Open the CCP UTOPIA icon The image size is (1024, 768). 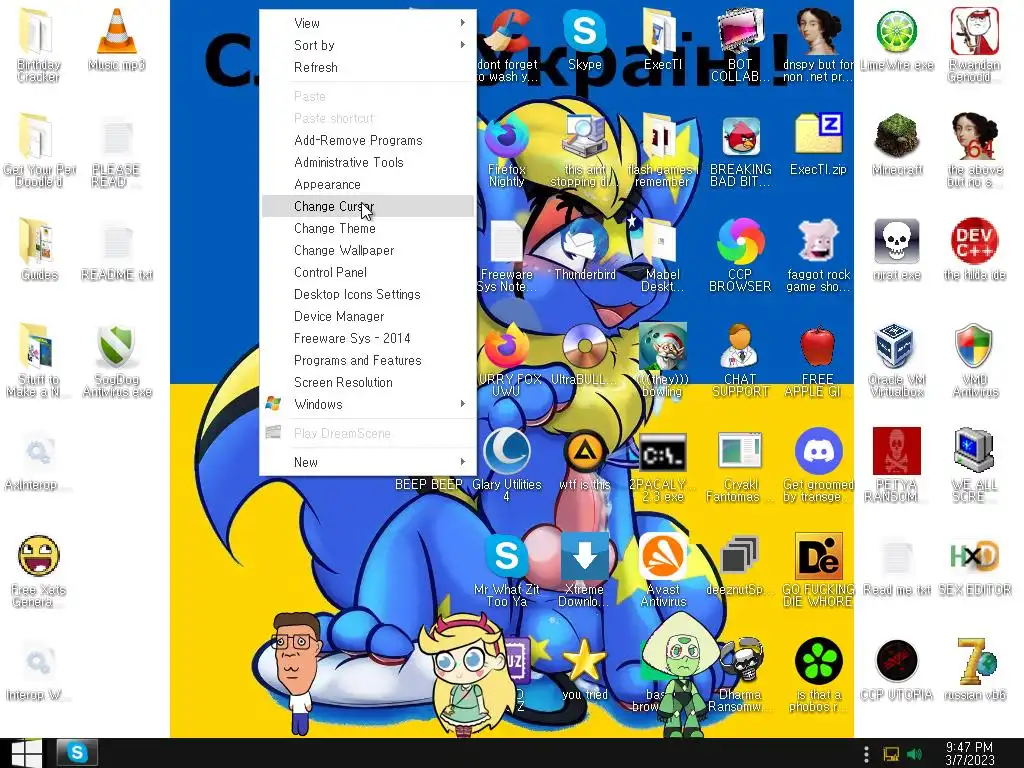(x=897, y=661)
